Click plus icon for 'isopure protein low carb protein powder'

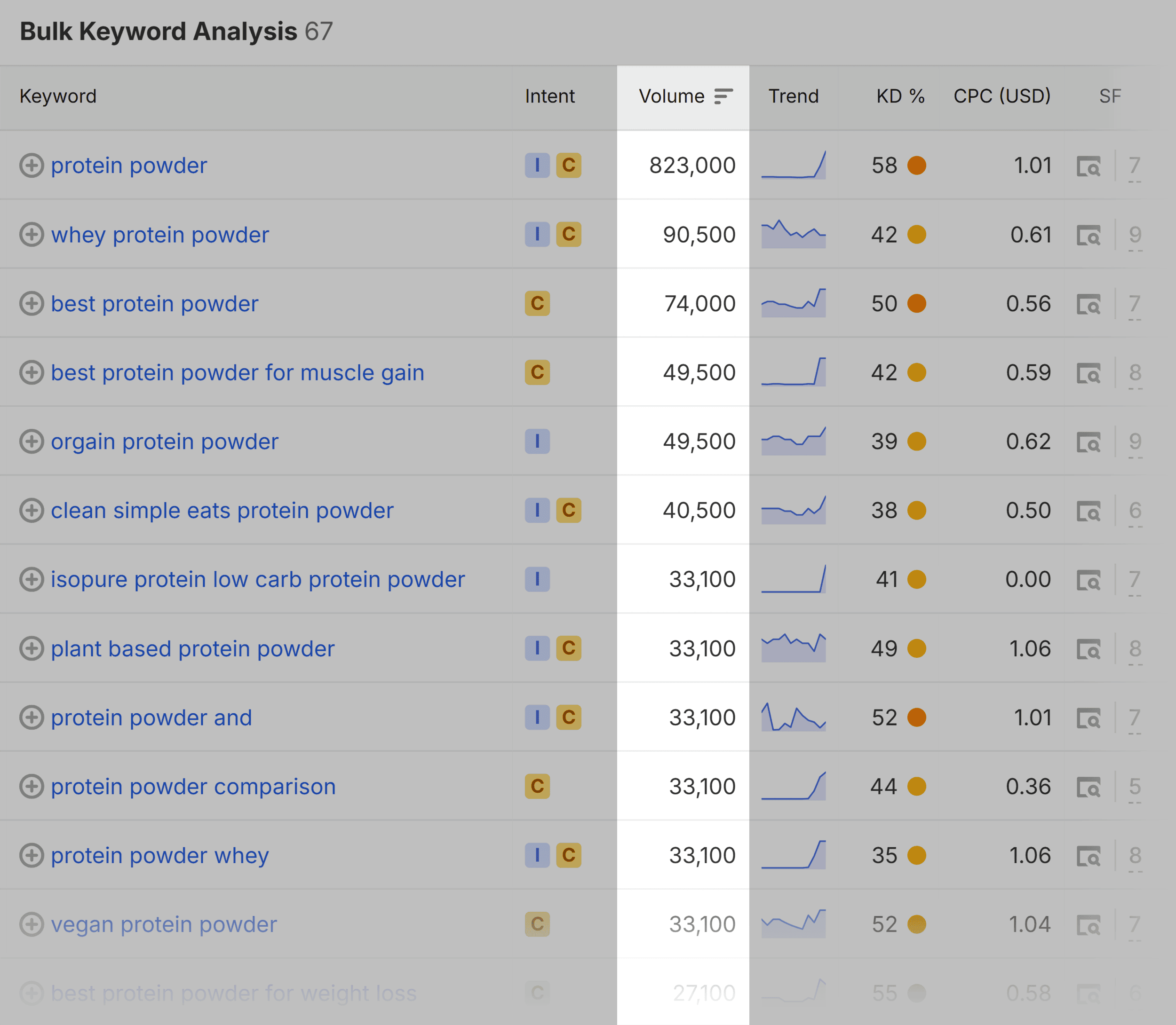pos(32,579)
